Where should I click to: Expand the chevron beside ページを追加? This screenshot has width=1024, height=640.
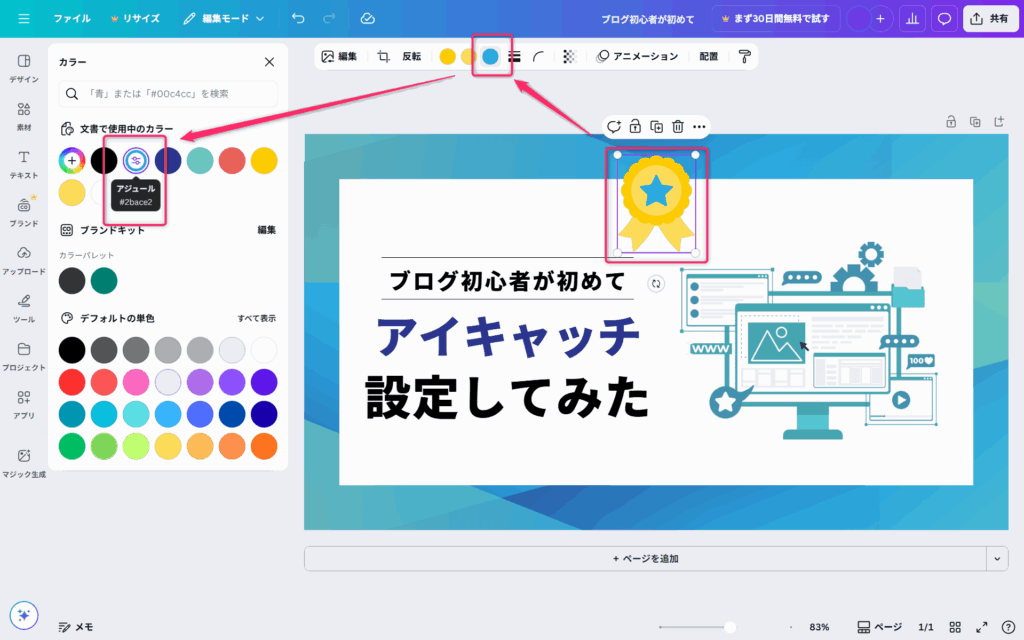click(996, 559)
